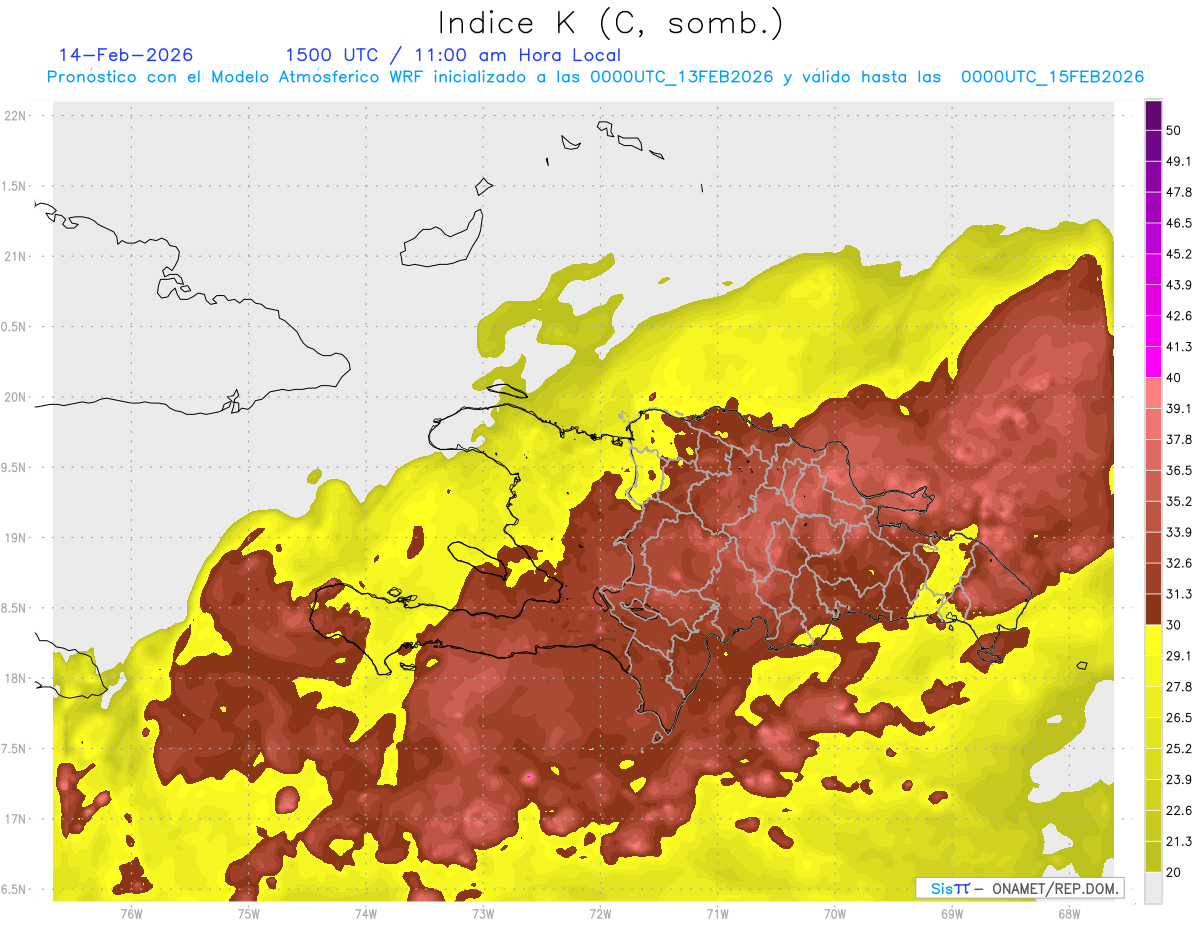Click the salmon pink swatch between 39.1 and 40

pos(1153,394)
